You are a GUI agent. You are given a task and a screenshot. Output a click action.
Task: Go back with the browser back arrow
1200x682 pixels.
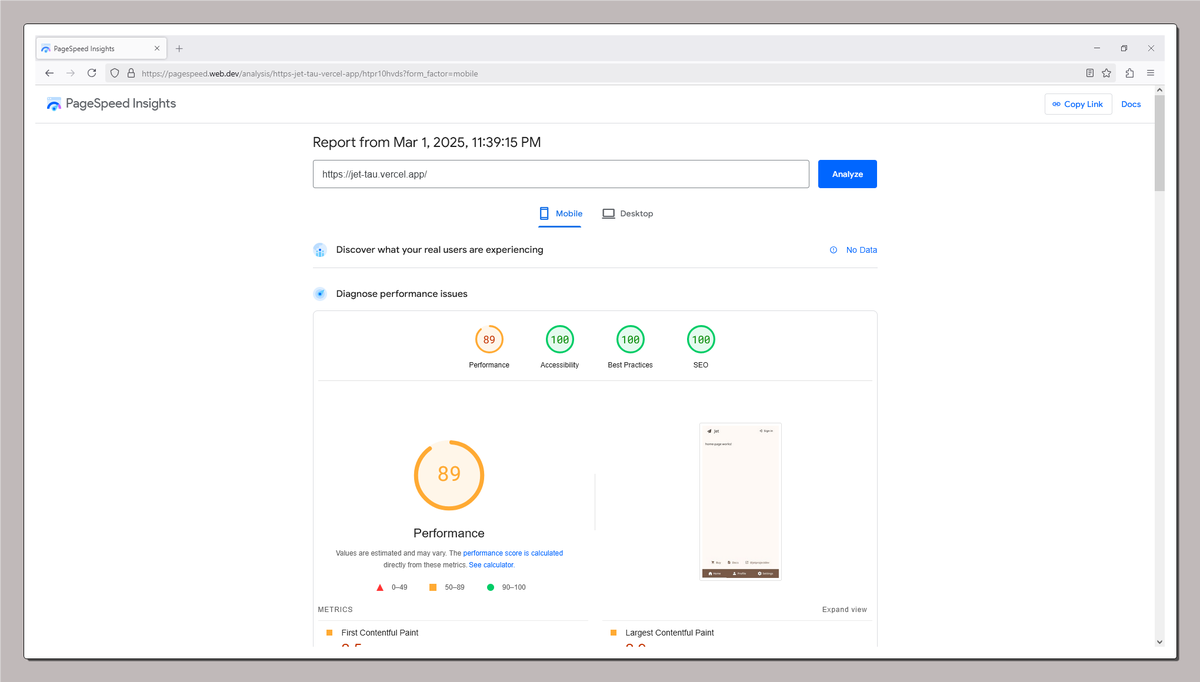[49, 73]
